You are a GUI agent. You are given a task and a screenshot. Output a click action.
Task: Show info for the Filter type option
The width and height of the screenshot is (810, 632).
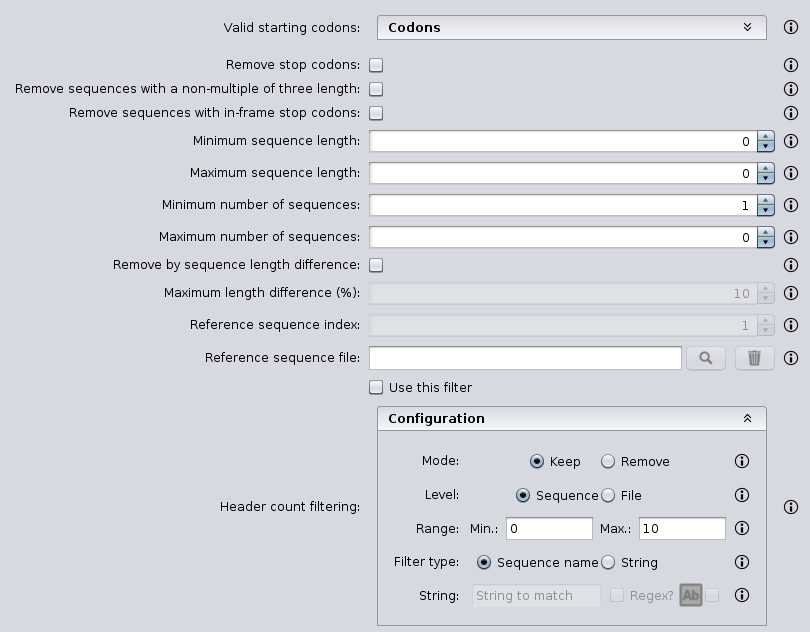(x=742, y=562)
